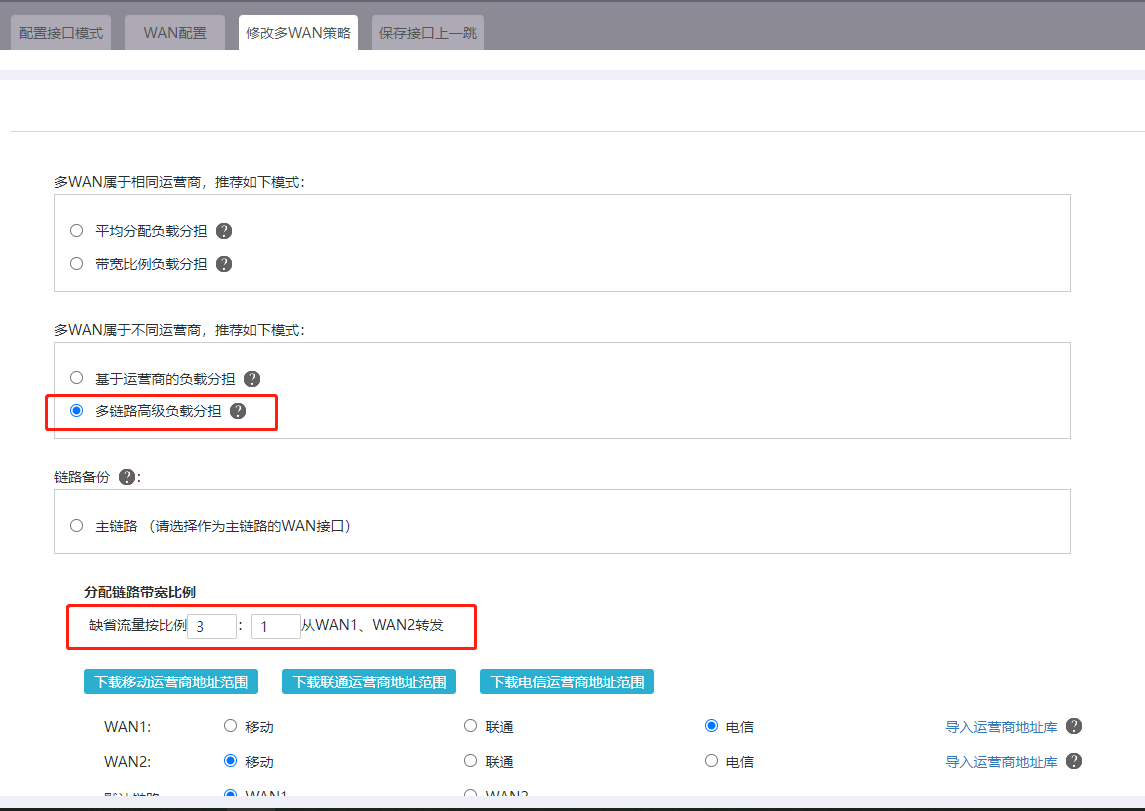
Task: Set WAN2 carrier to 联通
Action: [471, 761]
